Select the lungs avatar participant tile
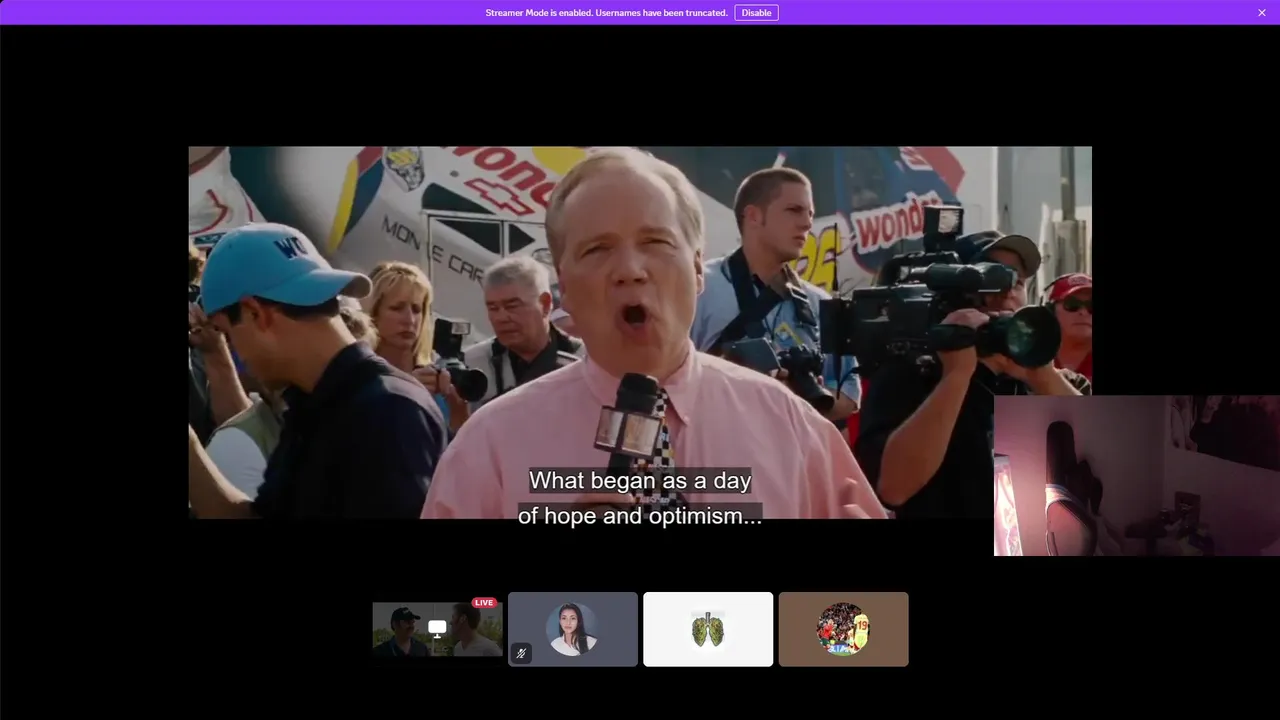The width and height of the screenshot is (1280, 720). pyautogui.click(x=708, y=629)
